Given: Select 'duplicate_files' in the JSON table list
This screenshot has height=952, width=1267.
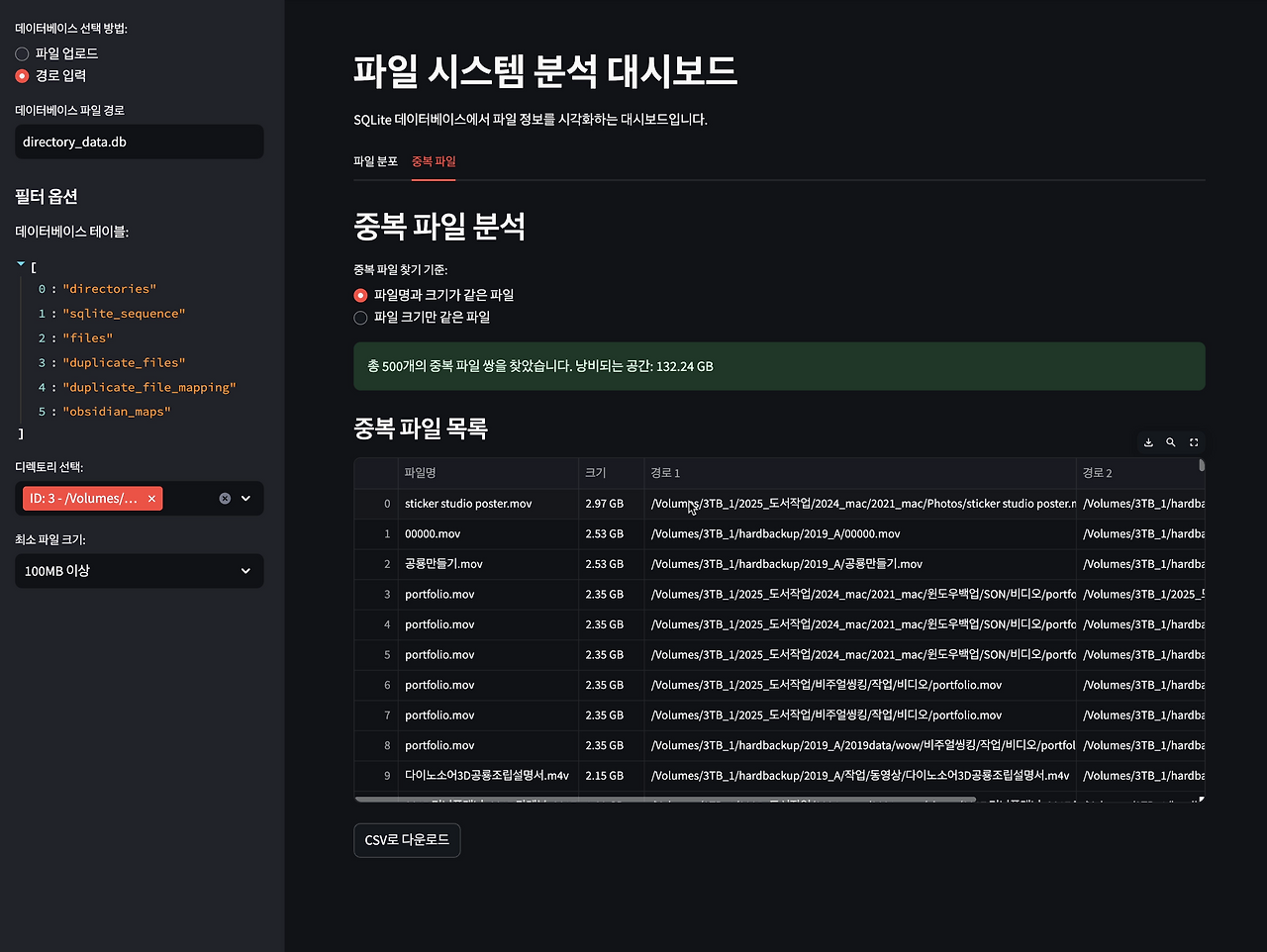Looking at the screenshot, I should (124, 362).
